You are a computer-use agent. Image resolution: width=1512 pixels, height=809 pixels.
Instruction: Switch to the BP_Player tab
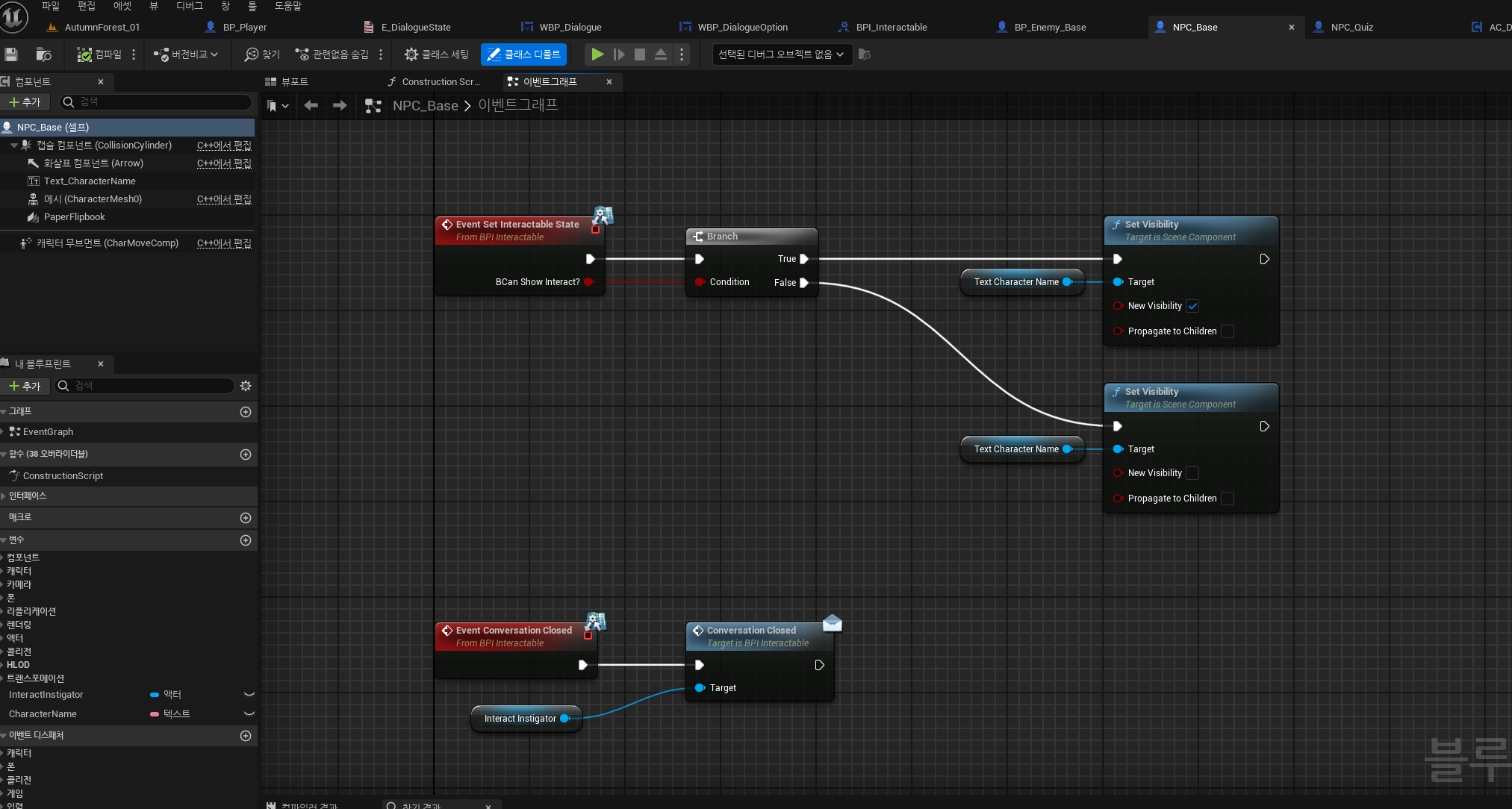[x=244, y=27]
